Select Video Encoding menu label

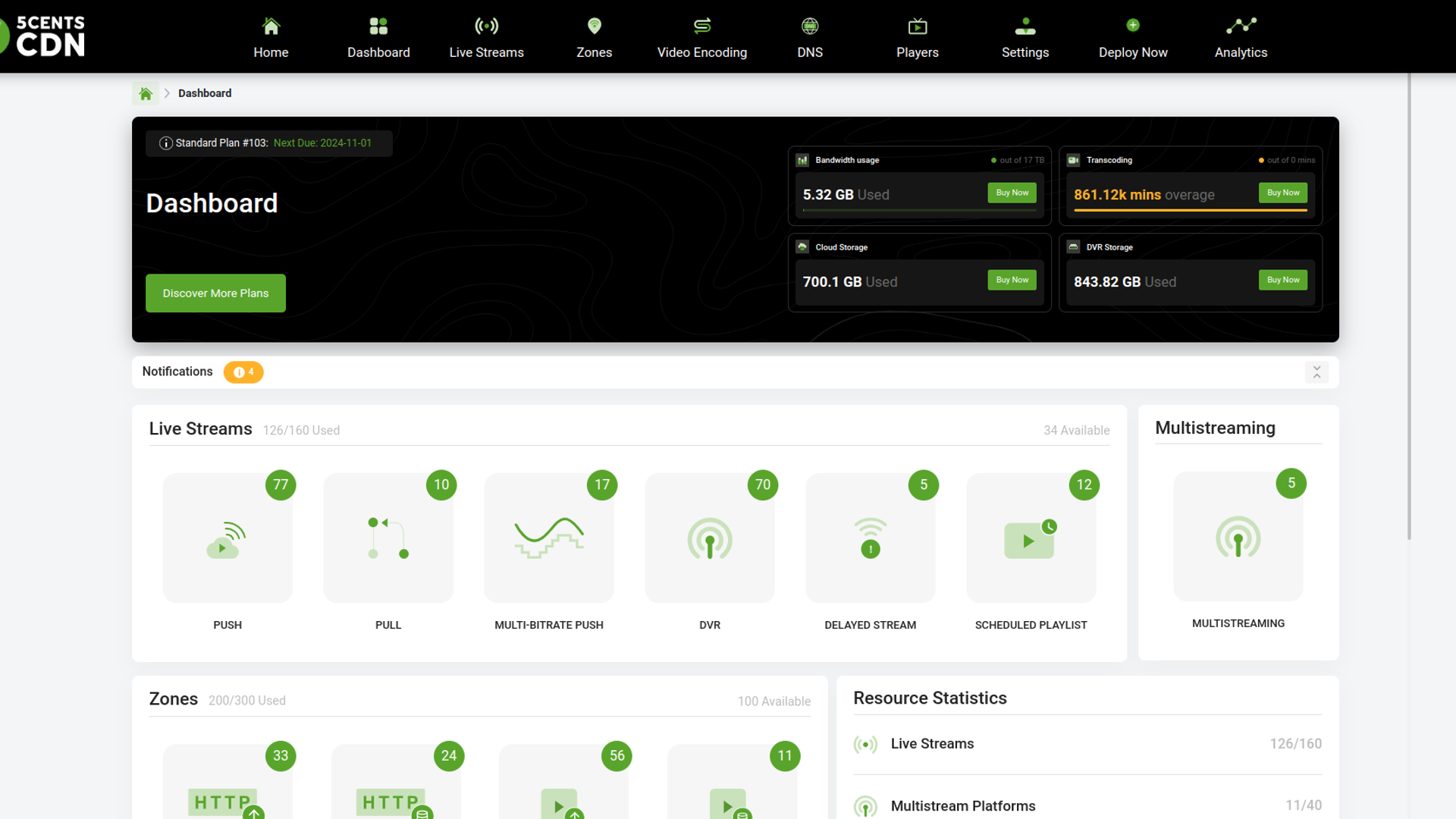(702, 52)
